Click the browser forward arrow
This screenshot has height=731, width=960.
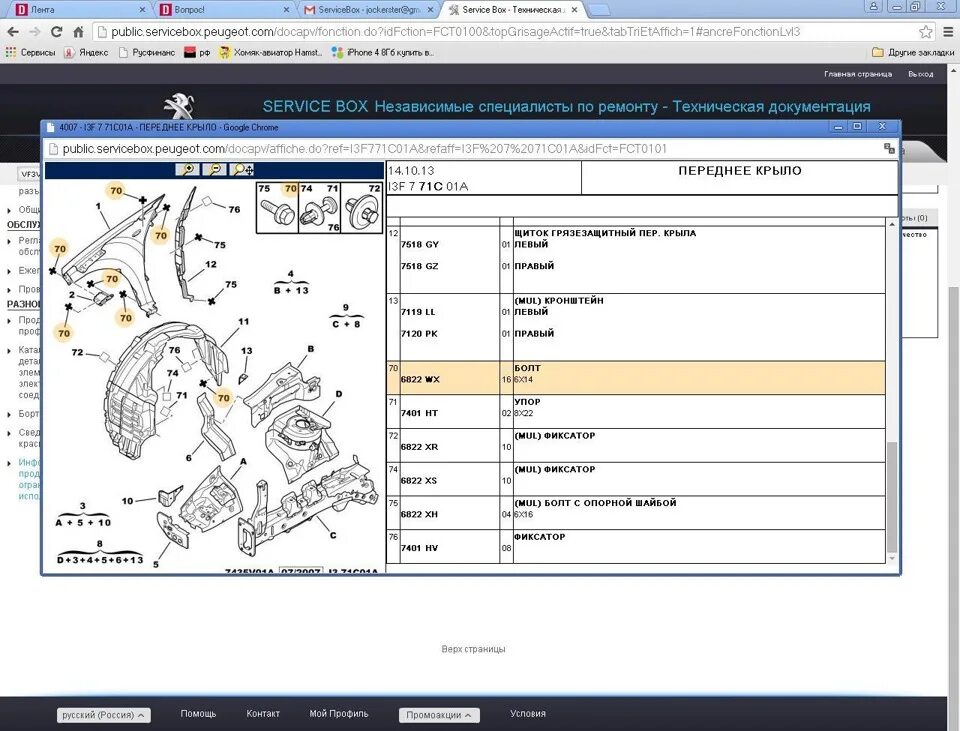click(x=35, y=32)
